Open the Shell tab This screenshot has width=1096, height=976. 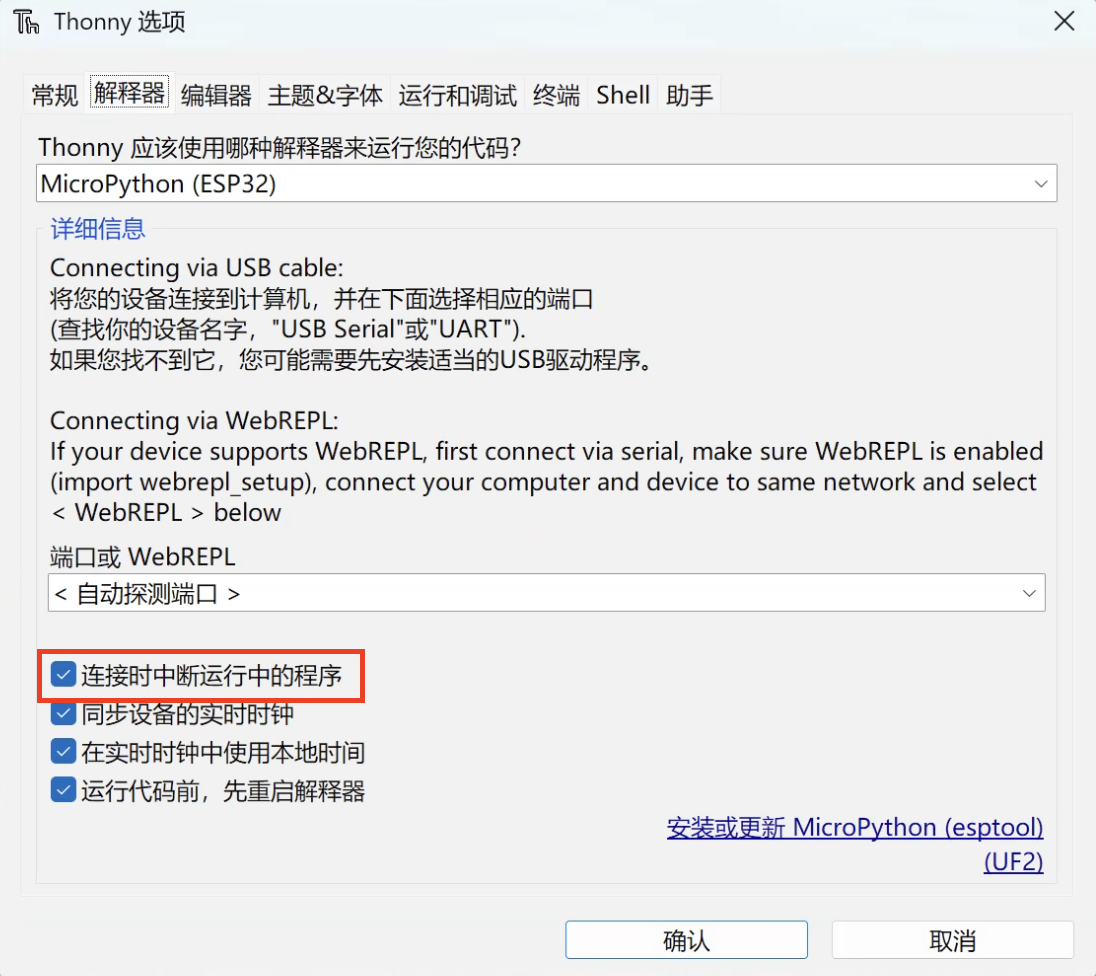pyautogui.click(x=623, y=96)
